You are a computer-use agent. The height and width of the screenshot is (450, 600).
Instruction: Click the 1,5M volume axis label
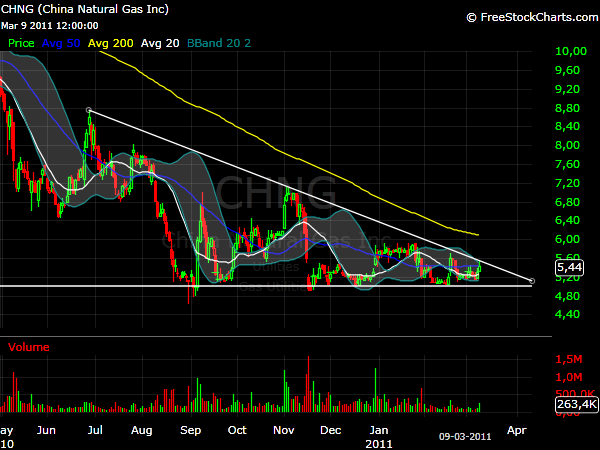[x=569, y=359]
